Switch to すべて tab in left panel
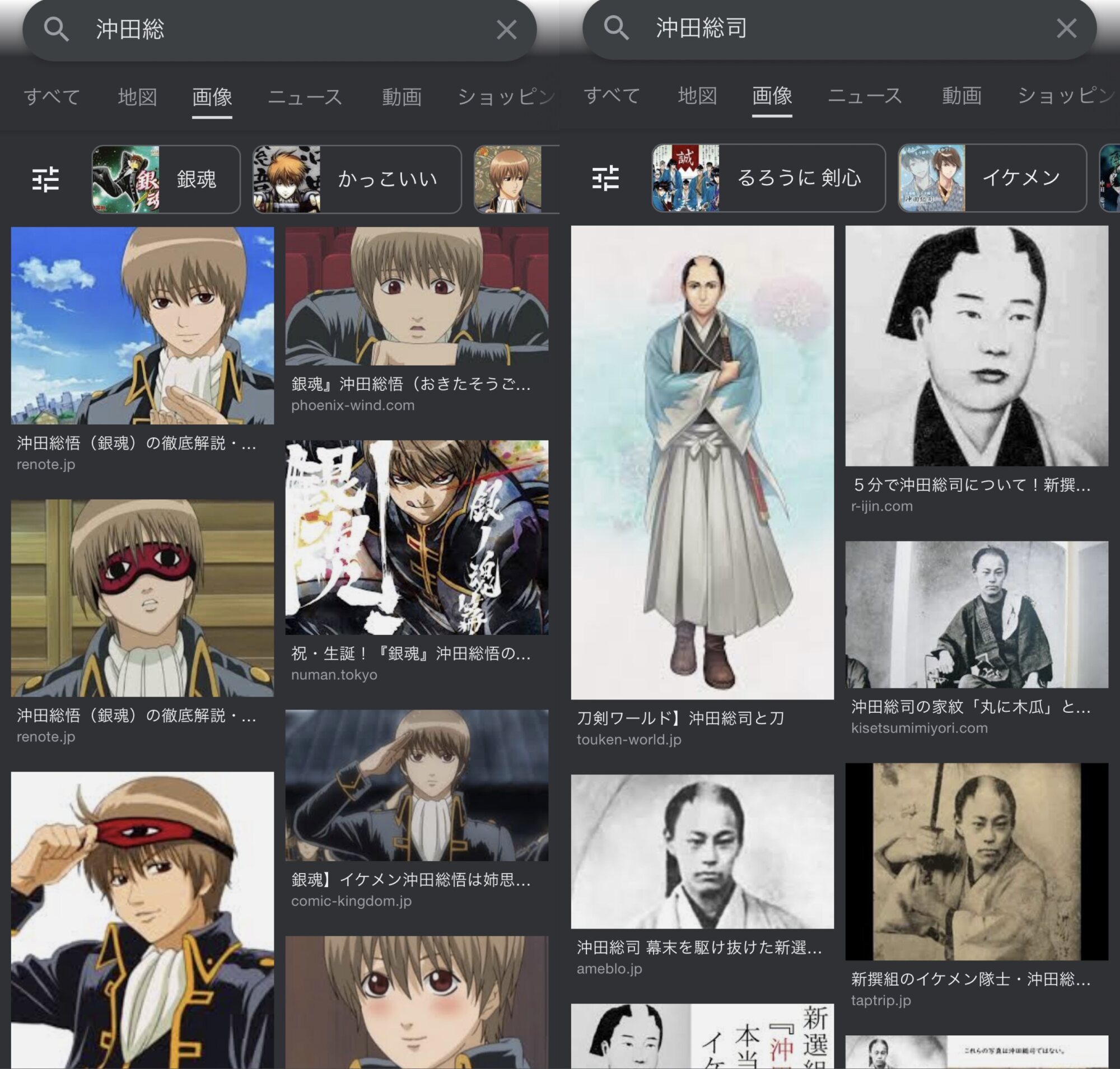 pyautogui.click(x=52, y=97)
